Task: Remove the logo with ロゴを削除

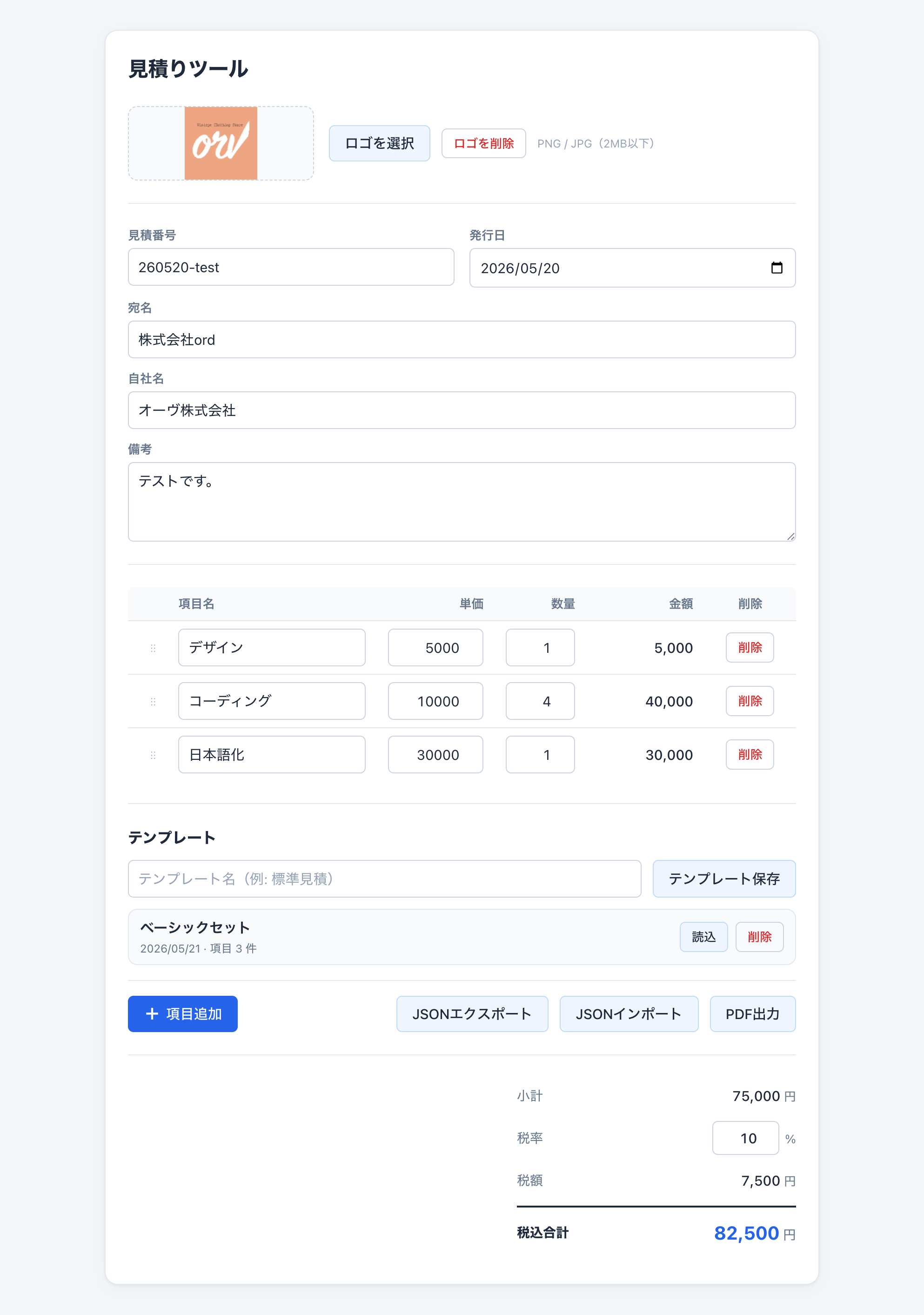Action: (x=483, y=143)
